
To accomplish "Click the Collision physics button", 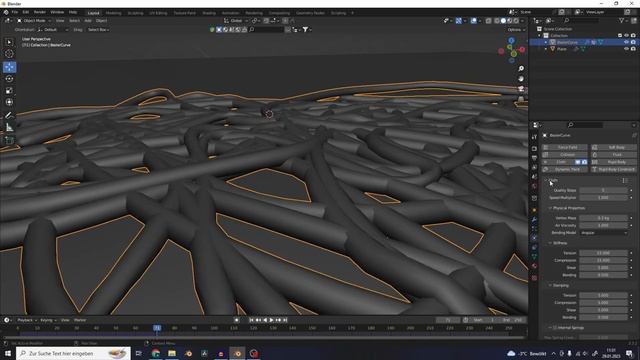I will click(565, 155).
